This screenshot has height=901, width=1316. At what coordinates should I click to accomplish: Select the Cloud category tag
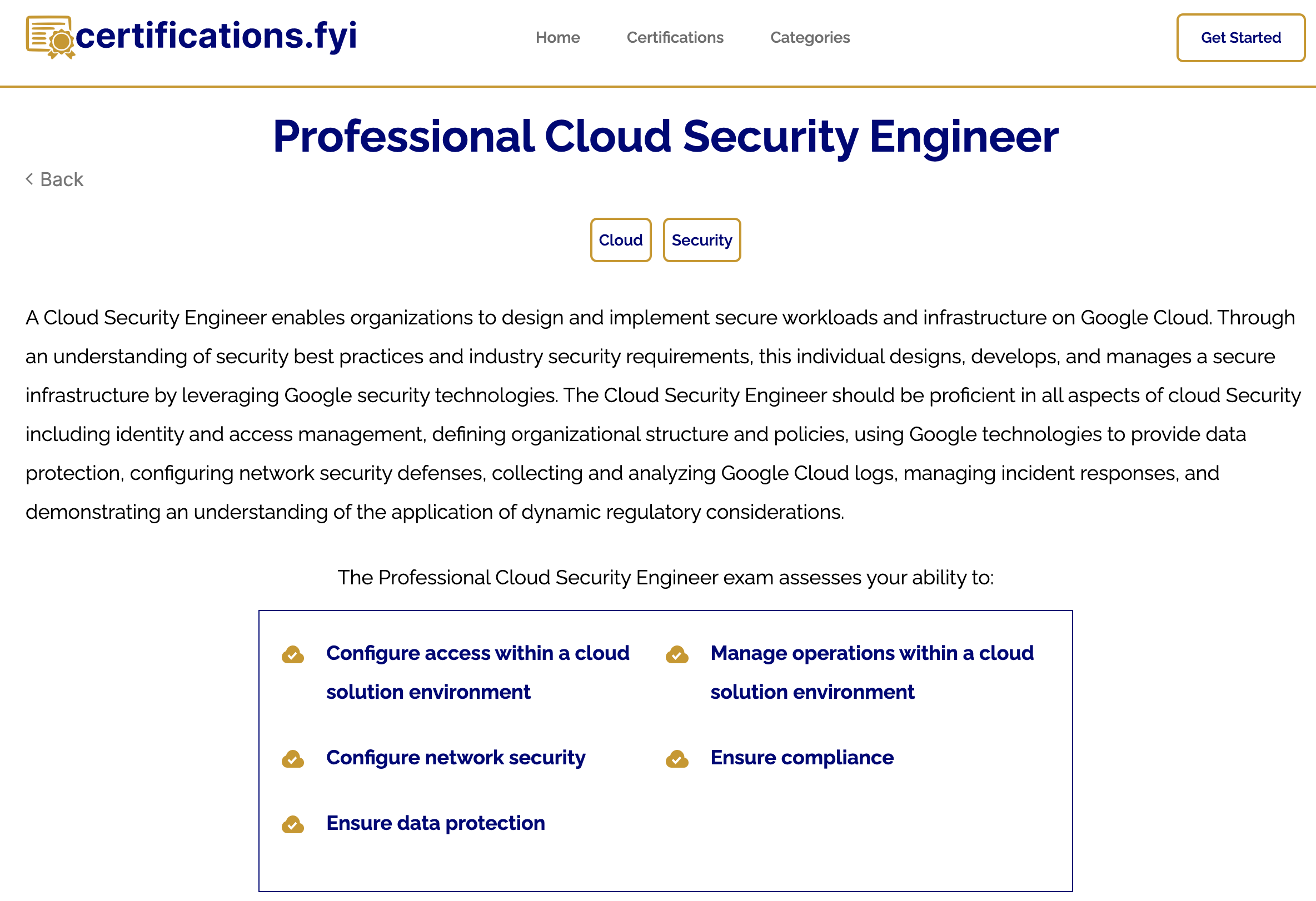click(621, 240)
